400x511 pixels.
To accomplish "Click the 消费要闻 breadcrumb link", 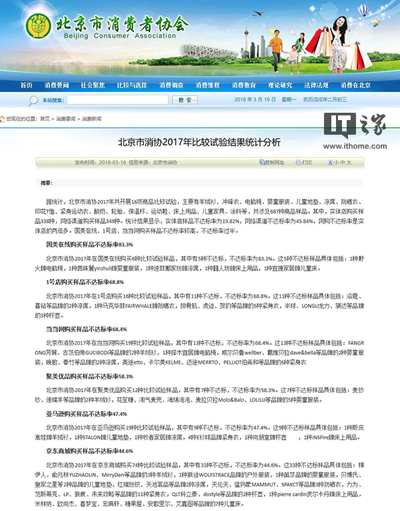I will pyautogui.click(x=66, y=119).
